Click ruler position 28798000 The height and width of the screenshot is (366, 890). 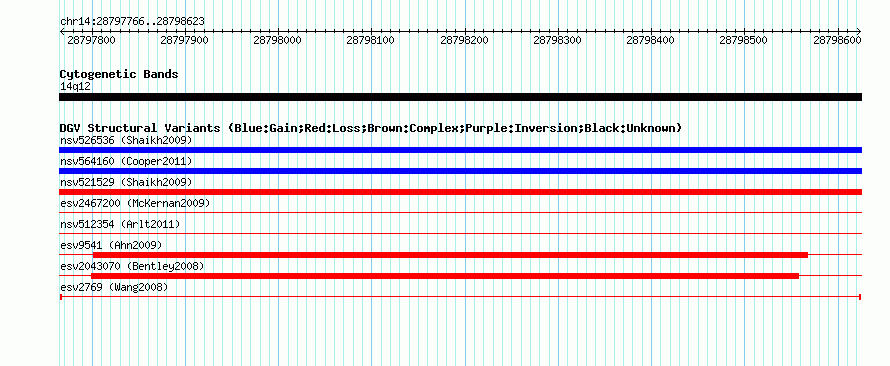pos(277,40)
